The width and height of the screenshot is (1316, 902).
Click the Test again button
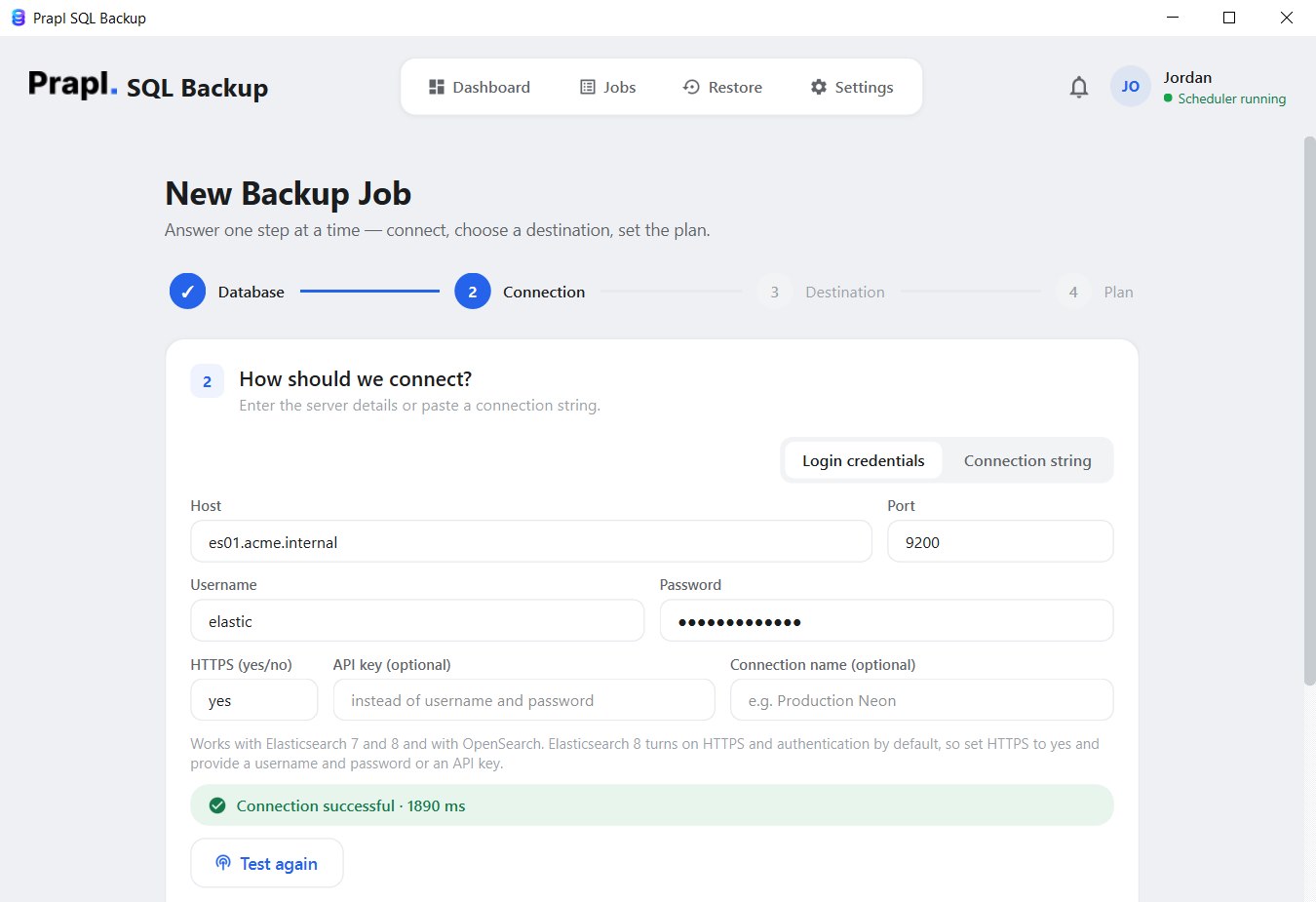point(267,863)
